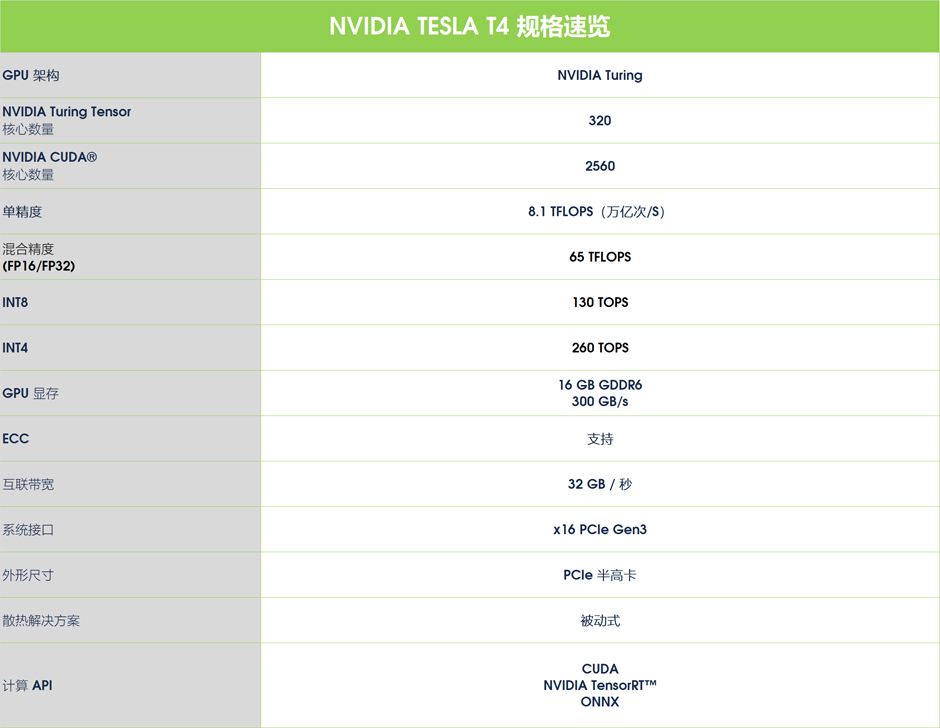Click the PCIe 半高卡 form factor value
The image size is (940, 728).
[x=600, y=575]
